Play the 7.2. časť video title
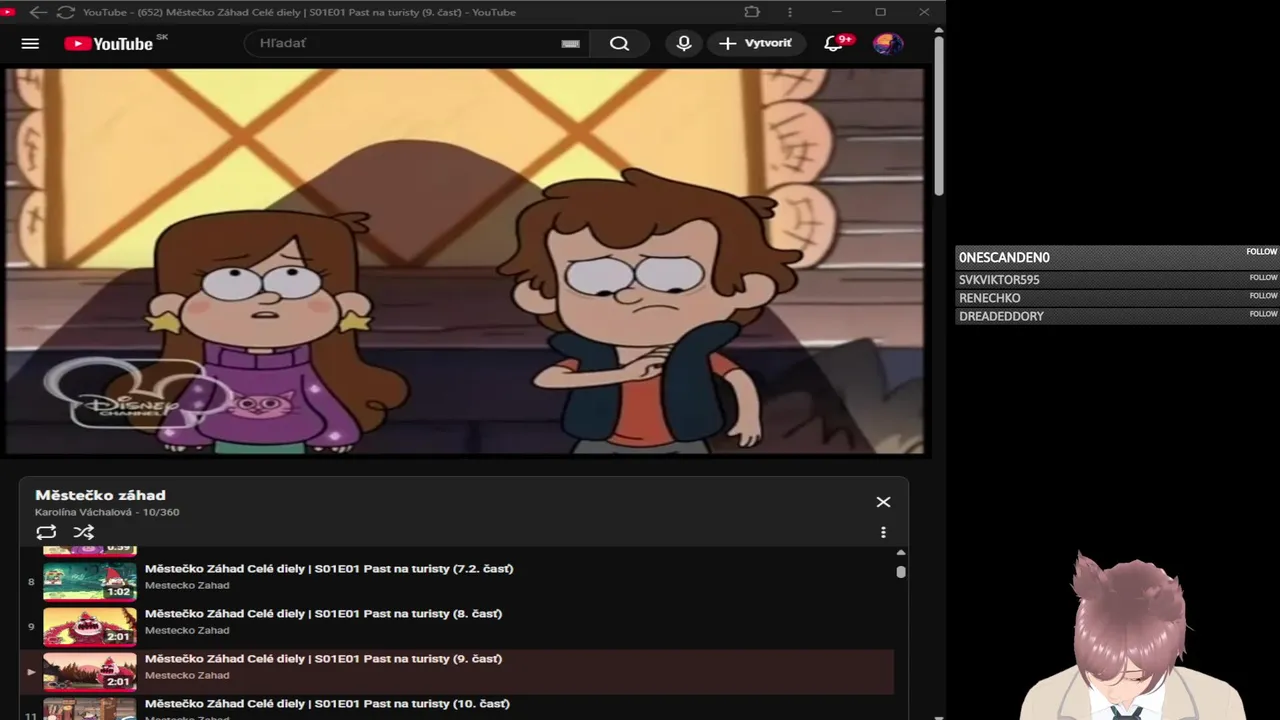 point(329,568)
